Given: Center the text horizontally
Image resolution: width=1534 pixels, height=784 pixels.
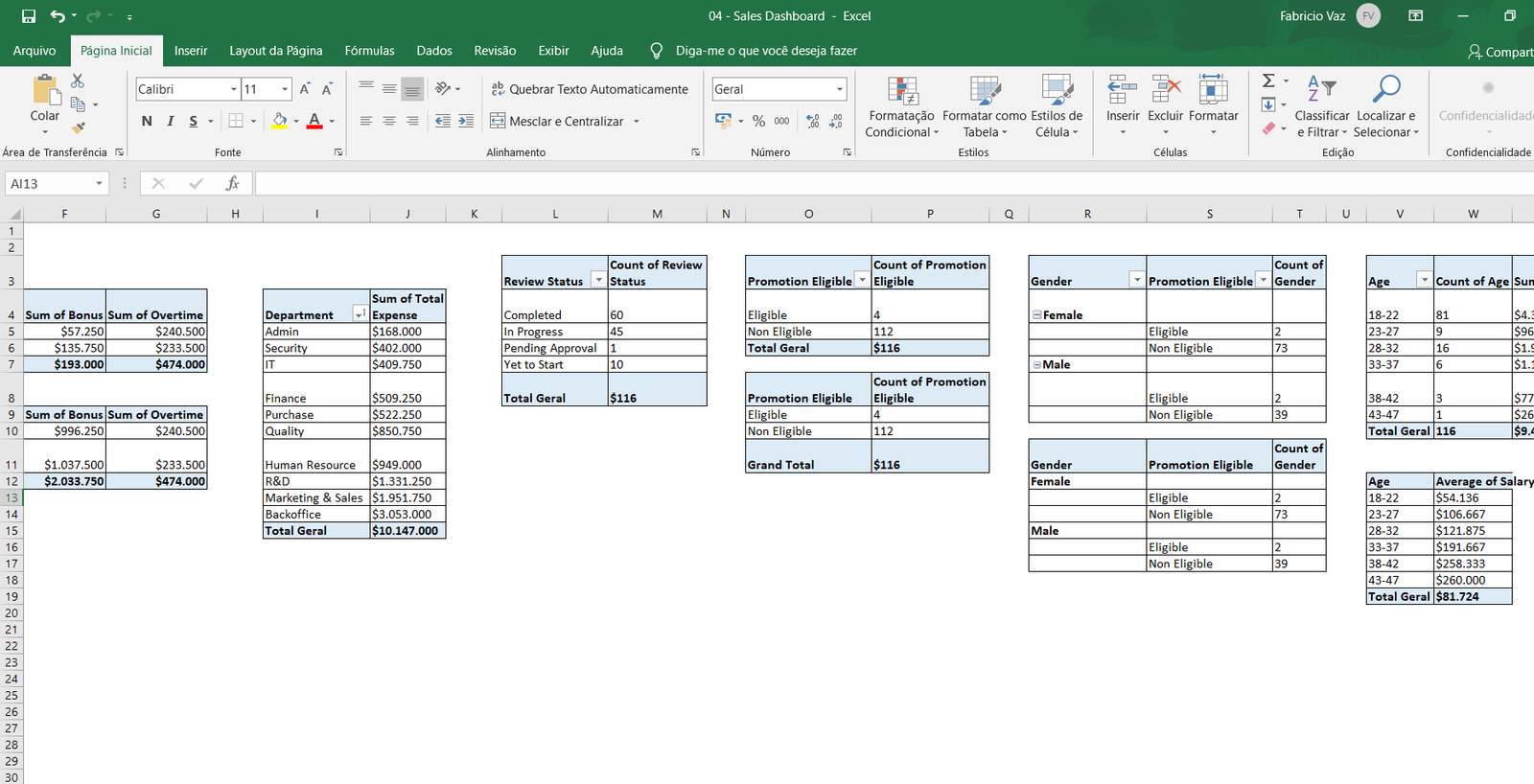Looking at the screenshot, I should pos(389,121).
